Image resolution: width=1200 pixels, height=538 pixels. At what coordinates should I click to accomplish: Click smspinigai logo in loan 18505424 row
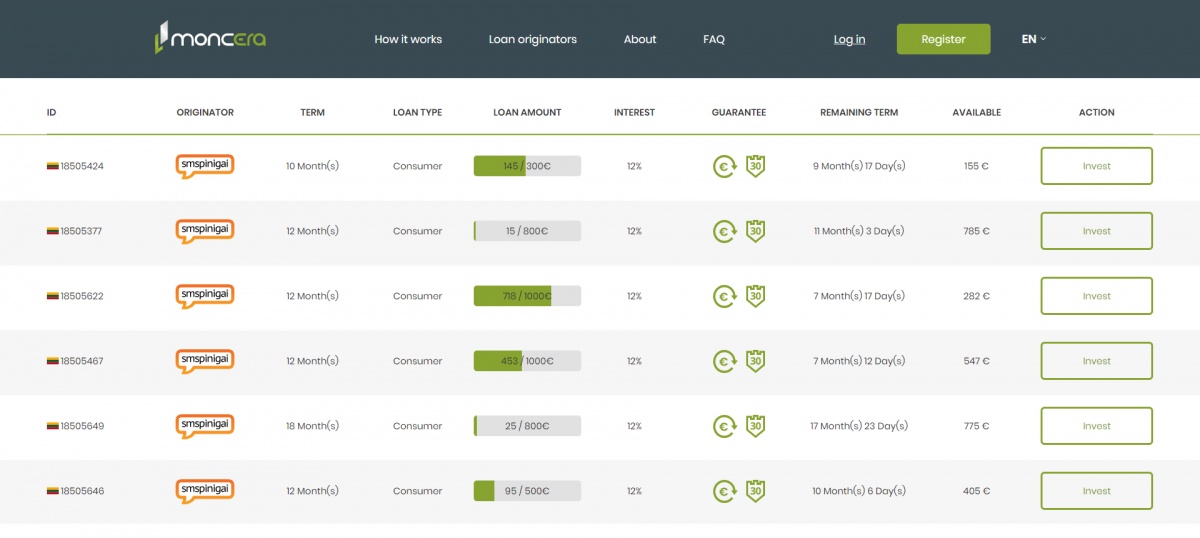tap(205, 166)
